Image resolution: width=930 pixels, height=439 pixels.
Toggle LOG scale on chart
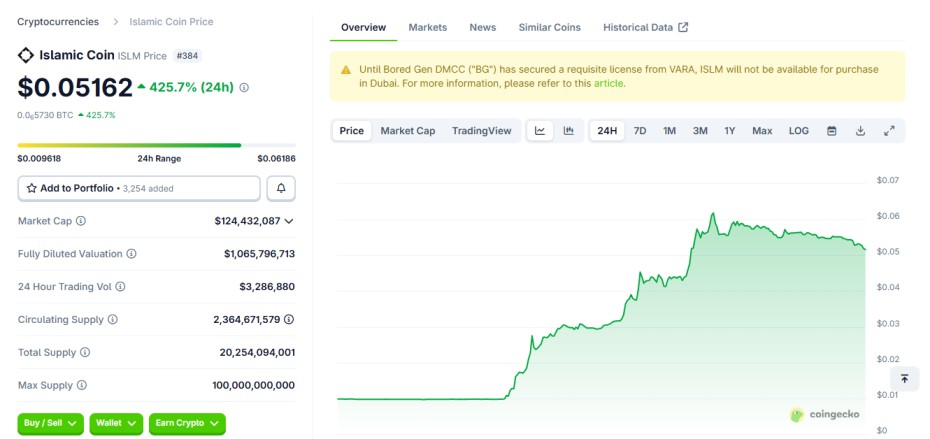[799, 131]
